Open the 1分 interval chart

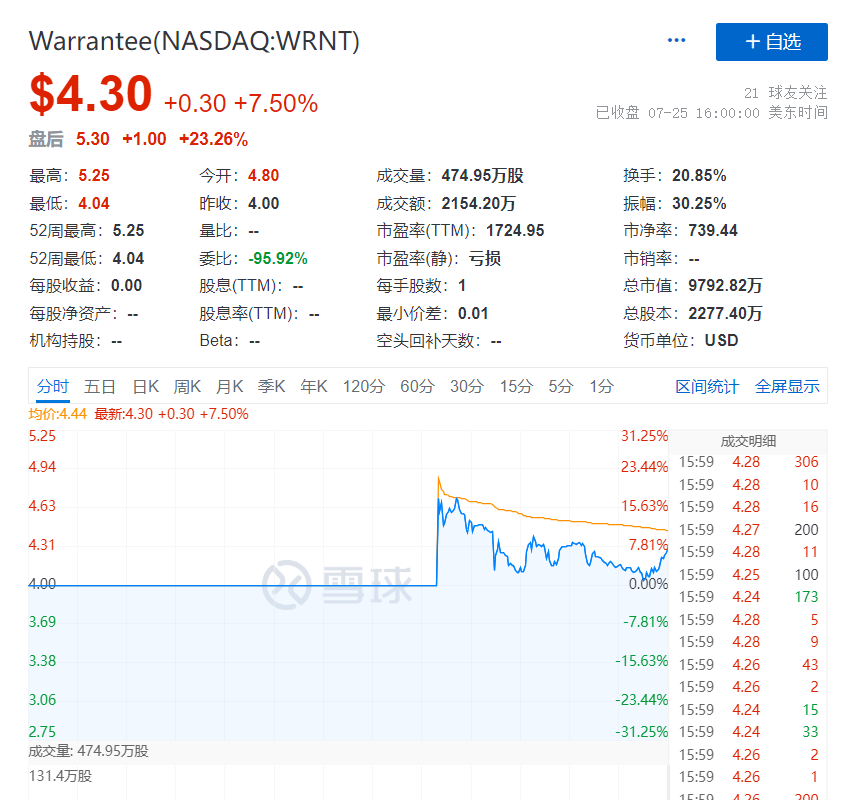[x=601, y=387]
